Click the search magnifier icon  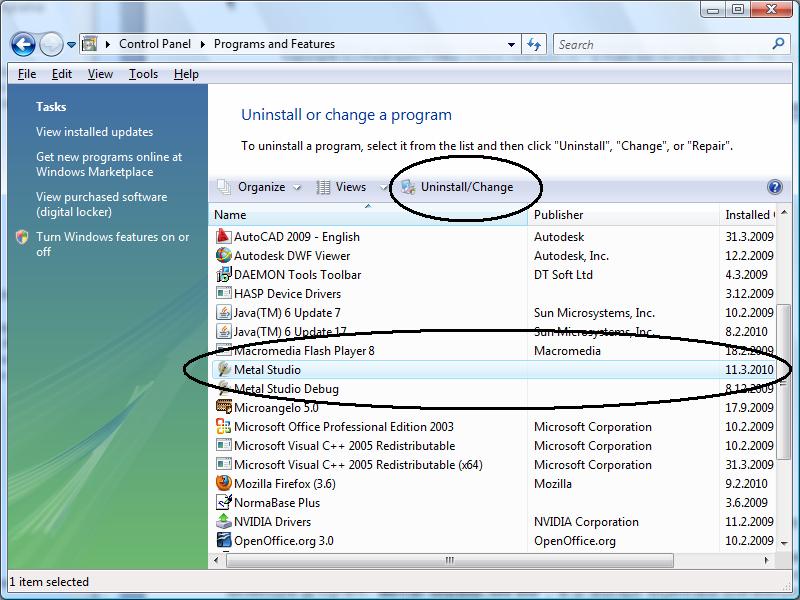point(779,44)
